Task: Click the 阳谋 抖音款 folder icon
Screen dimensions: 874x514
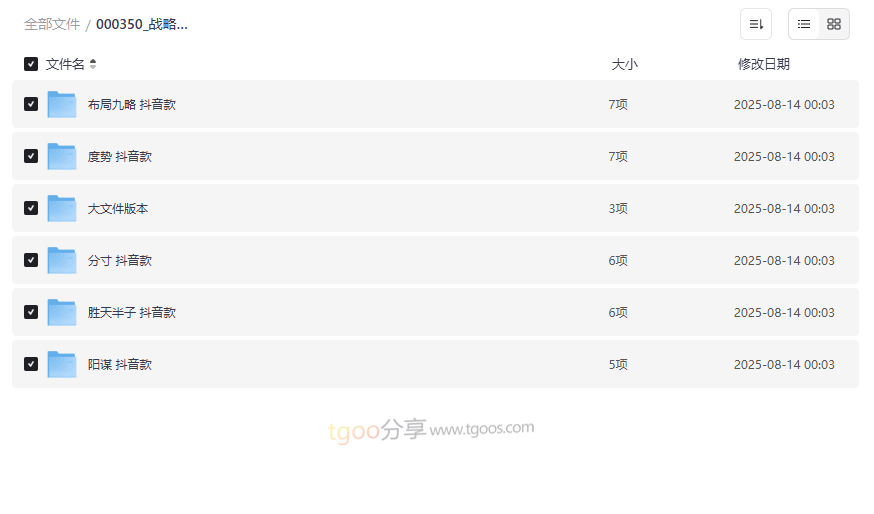Action: (62, 364)
